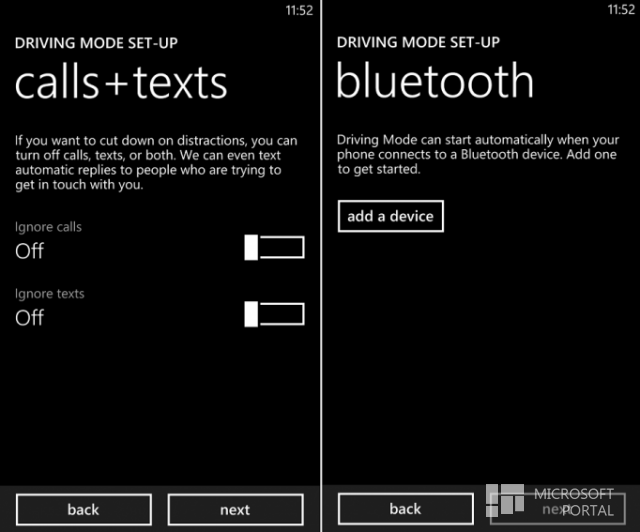Click the Off status under Ignore calls
The height and width of the screenshot is (532, 640).
pyautogui.click(x=29, y=251)
